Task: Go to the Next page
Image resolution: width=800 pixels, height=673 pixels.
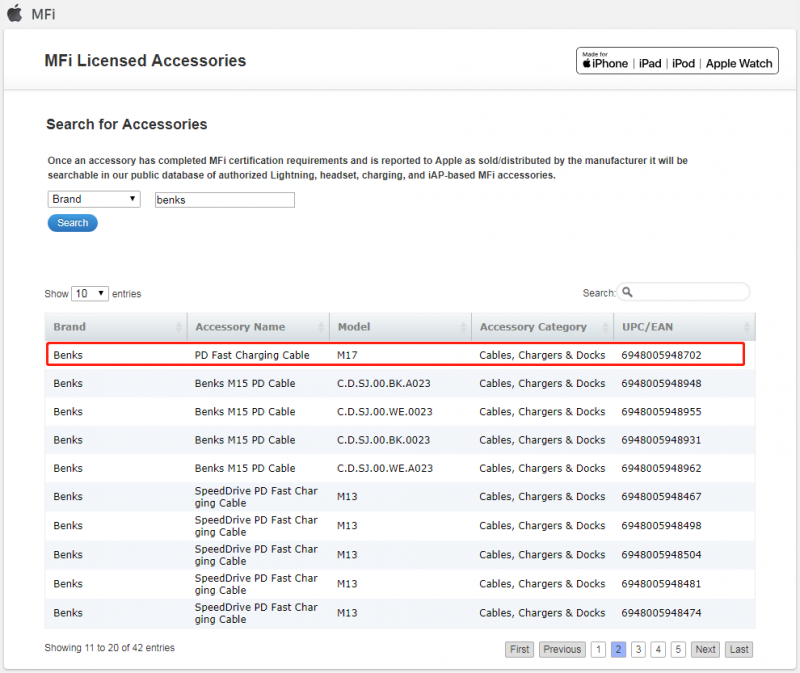Action: point(706,649)
